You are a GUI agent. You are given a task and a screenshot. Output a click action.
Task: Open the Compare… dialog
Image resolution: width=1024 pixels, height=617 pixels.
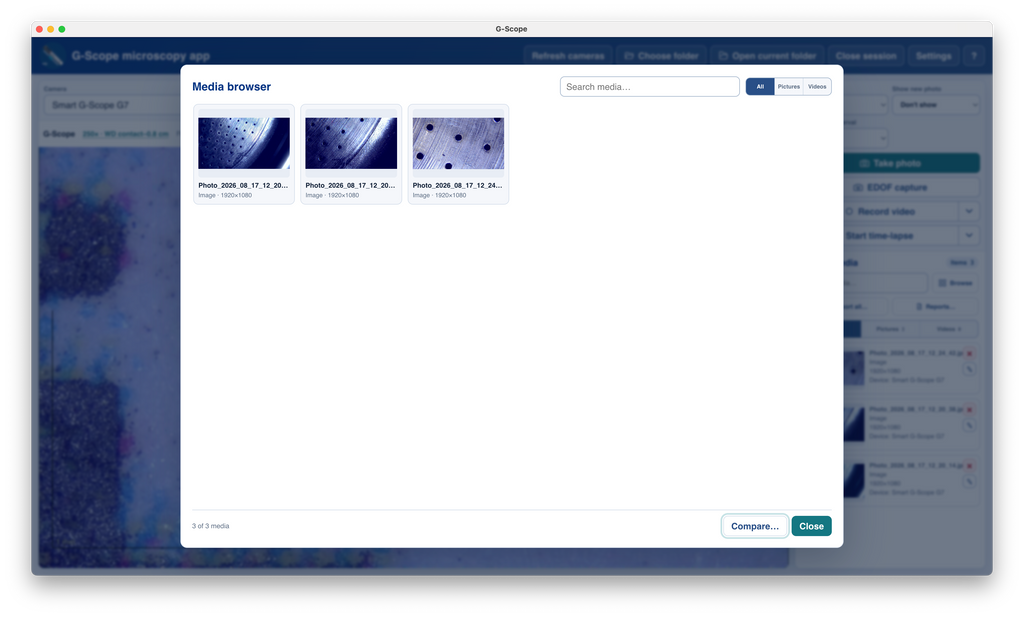754,526
